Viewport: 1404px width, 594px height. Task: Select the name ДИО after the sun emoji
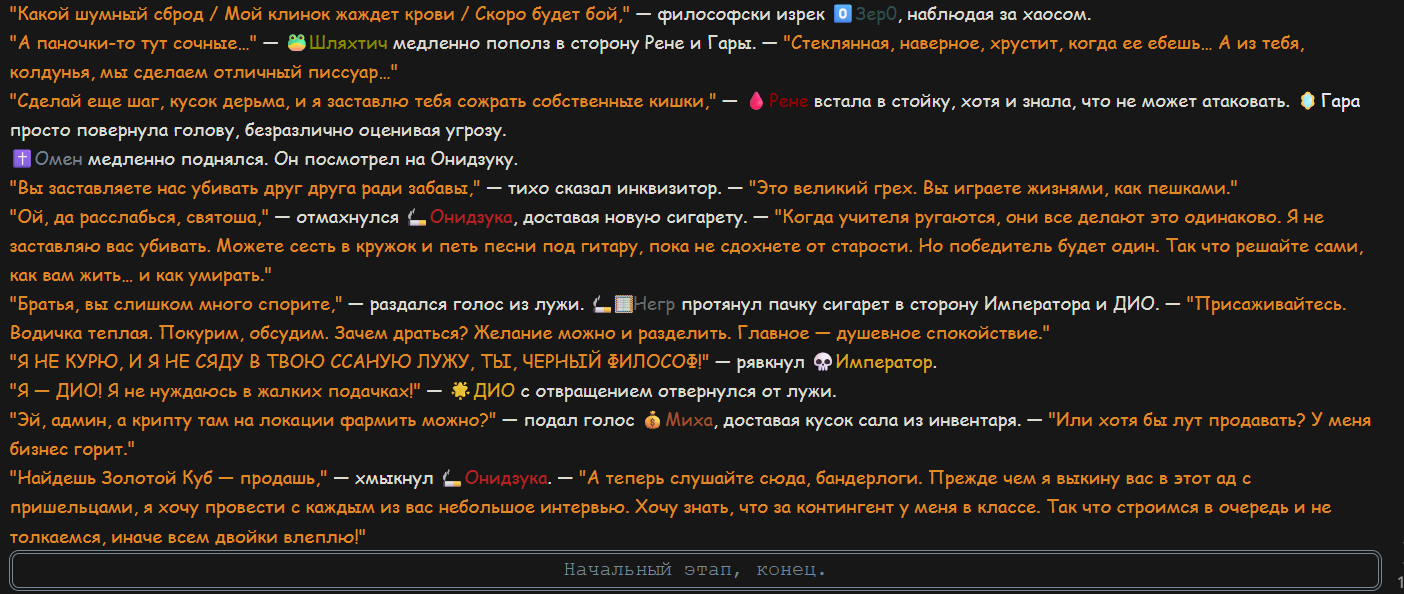tap(494, 392)
